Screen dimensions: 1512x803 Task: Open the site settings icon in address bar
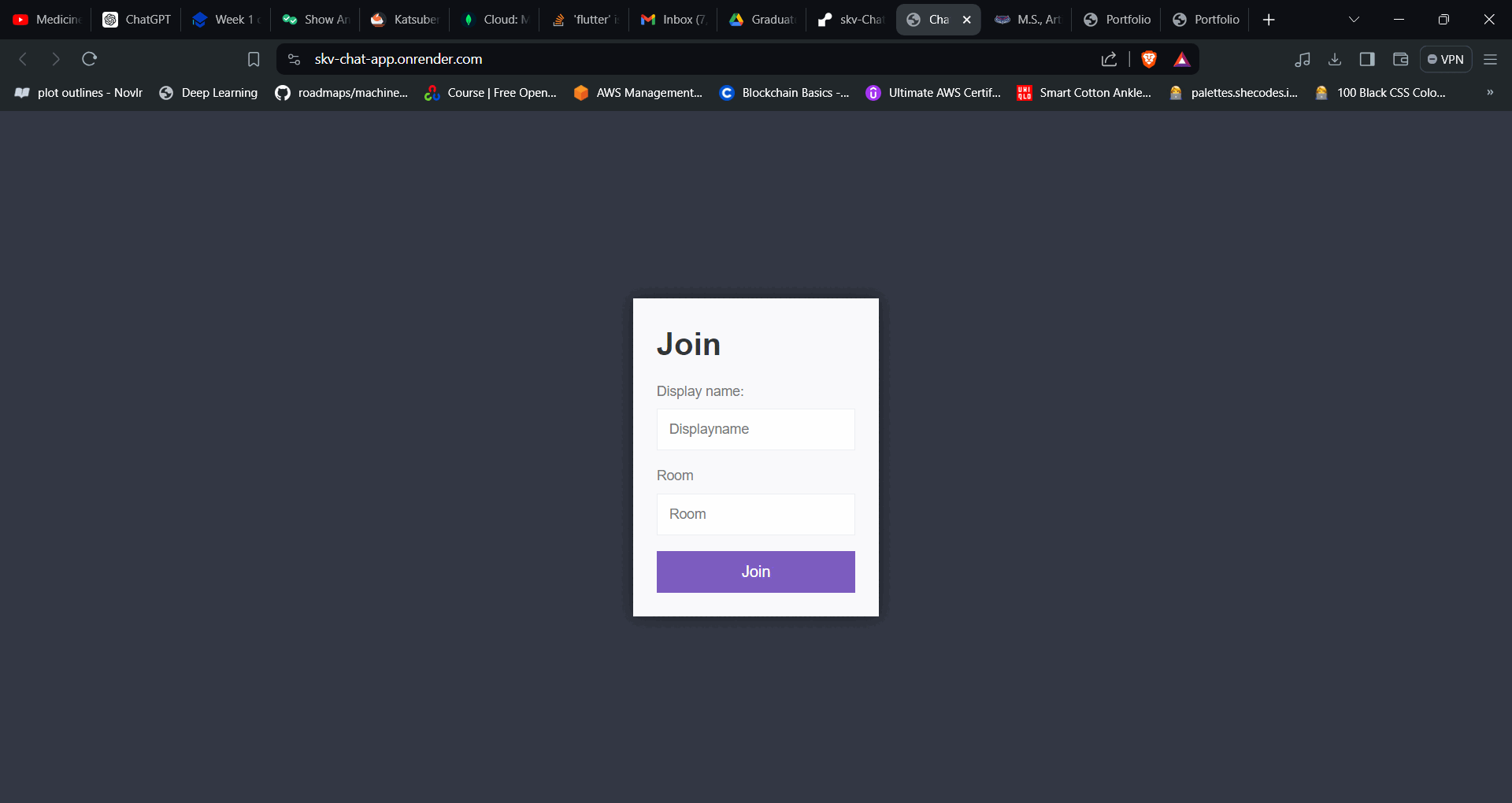pyautogui.click(x=294, y=59)
